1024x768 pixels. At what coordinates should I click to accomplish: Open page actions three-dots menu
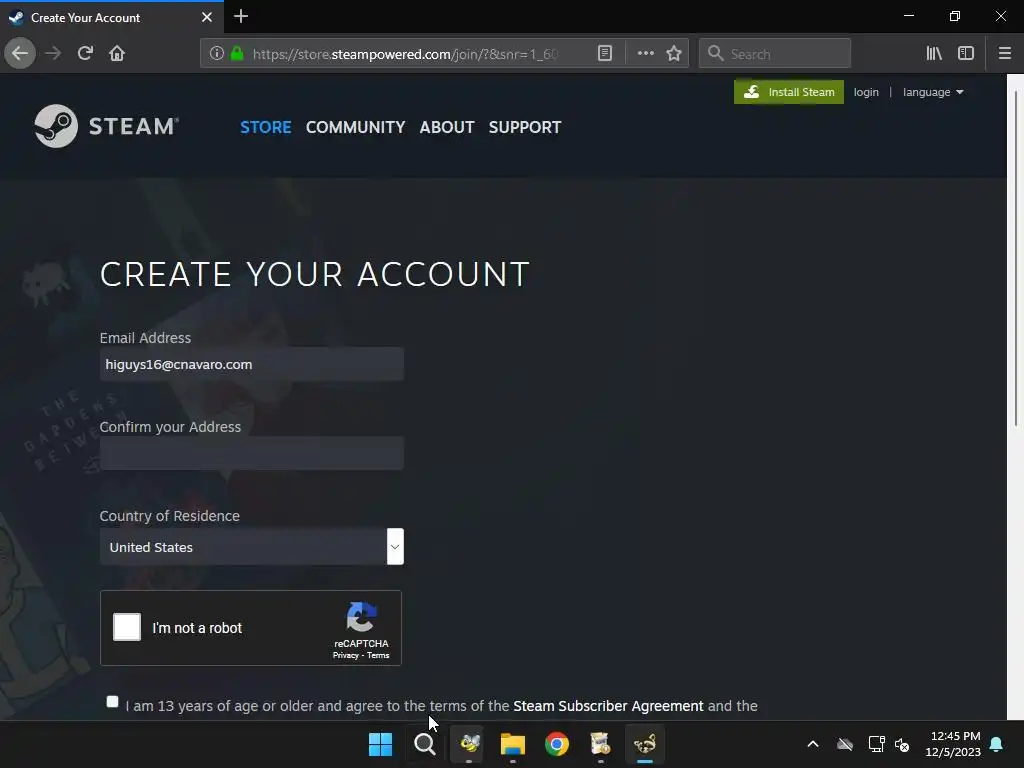coord(645,53)
